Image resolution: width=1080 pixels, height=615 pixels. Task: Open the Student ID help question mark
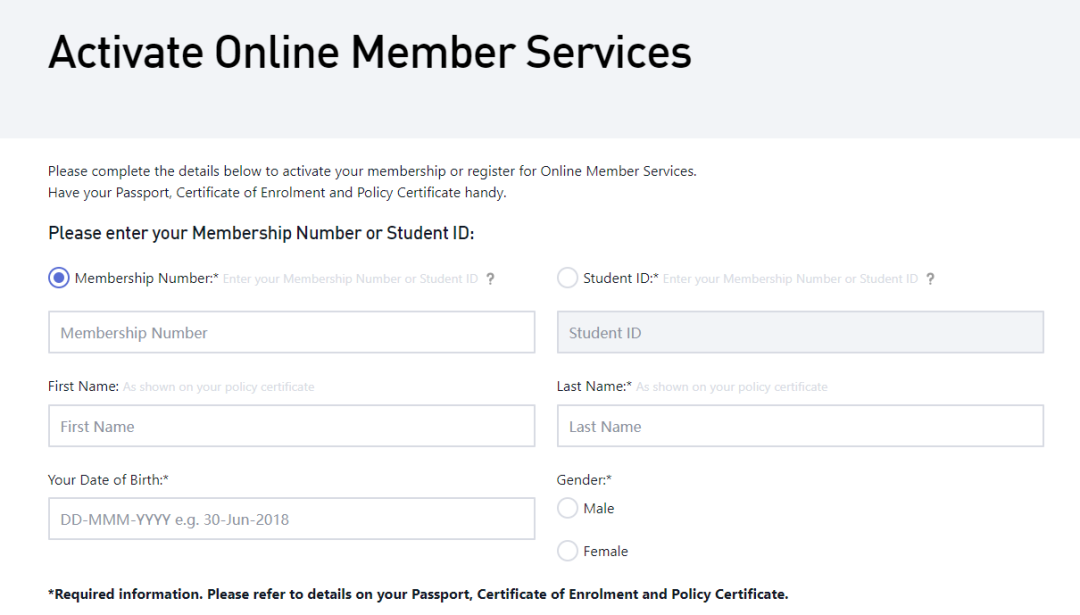click(930, 279)
